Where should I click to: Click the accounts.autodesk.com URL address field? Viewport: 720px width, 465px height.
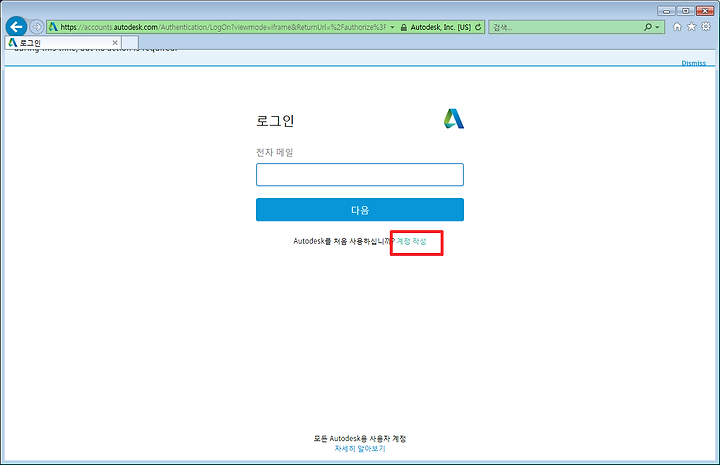point(223,27)
